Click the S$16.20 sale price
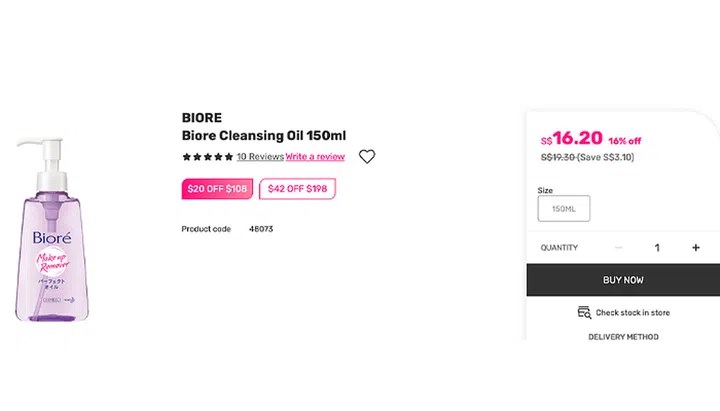The width and height of the screenshot is (720, 411). tap(572, 138)
